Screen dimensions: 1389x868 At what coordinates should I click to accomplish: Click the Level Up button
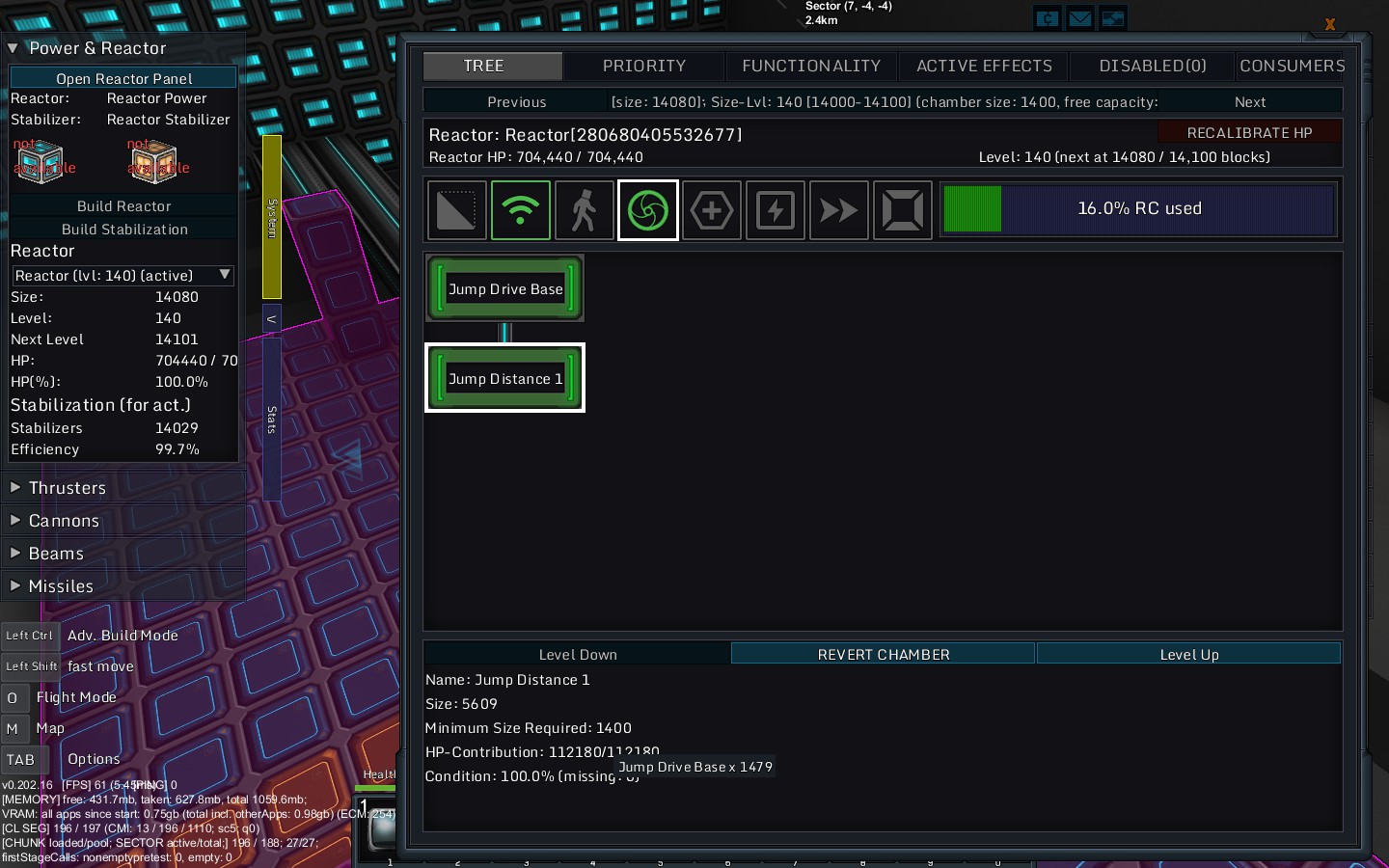[x=1188, y=654]
